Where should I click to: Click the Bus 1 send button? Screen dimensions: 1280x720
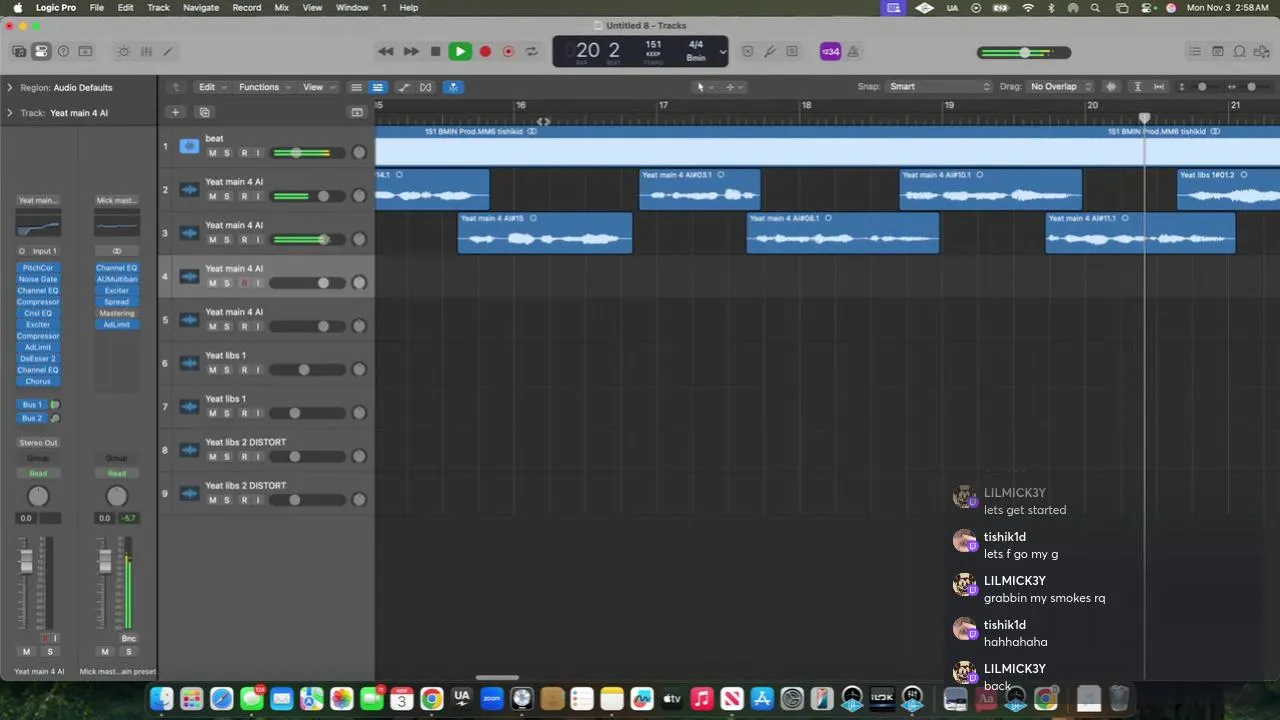[32, 405]
